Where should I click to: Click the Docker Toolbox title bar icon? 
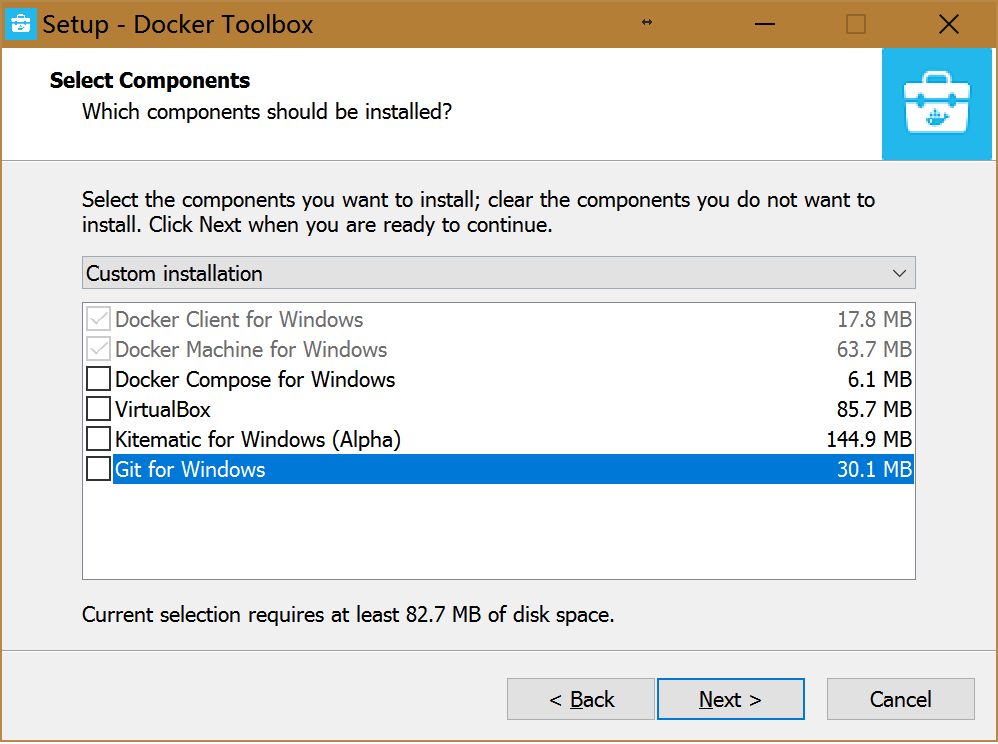point(22,24)
